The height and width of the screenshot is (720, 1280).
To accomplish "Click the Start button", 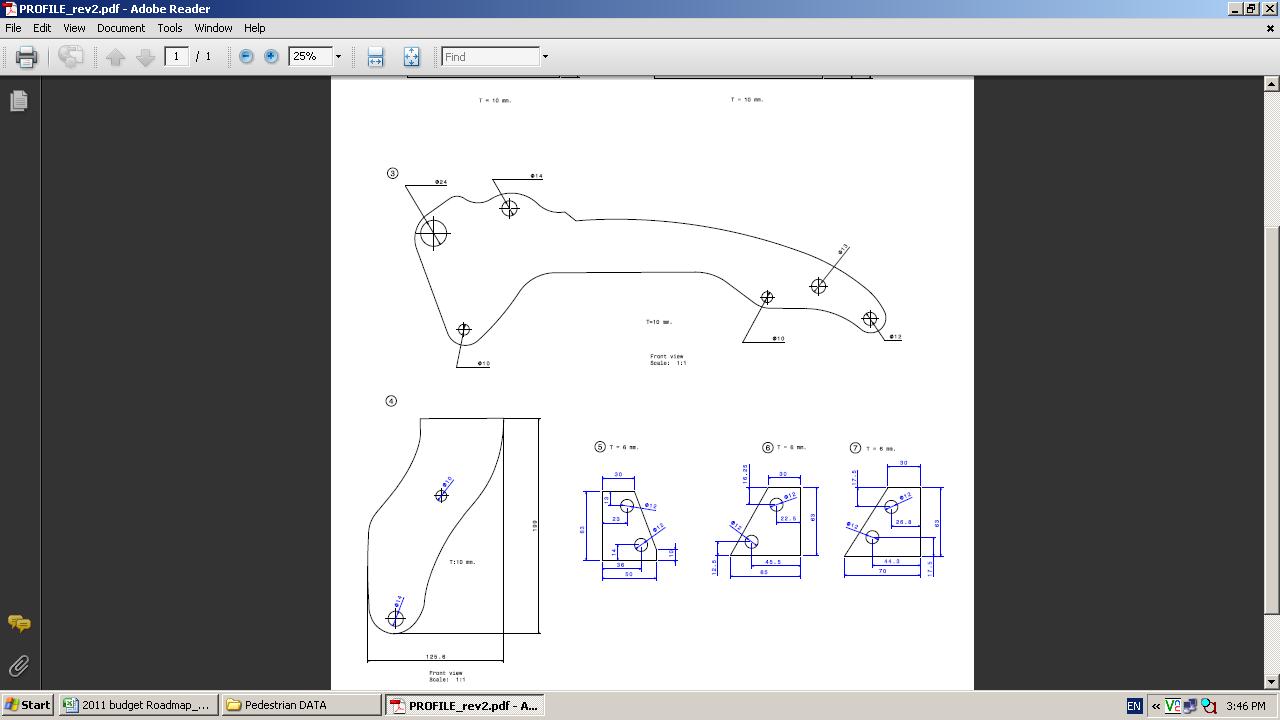I will [27, 705].
